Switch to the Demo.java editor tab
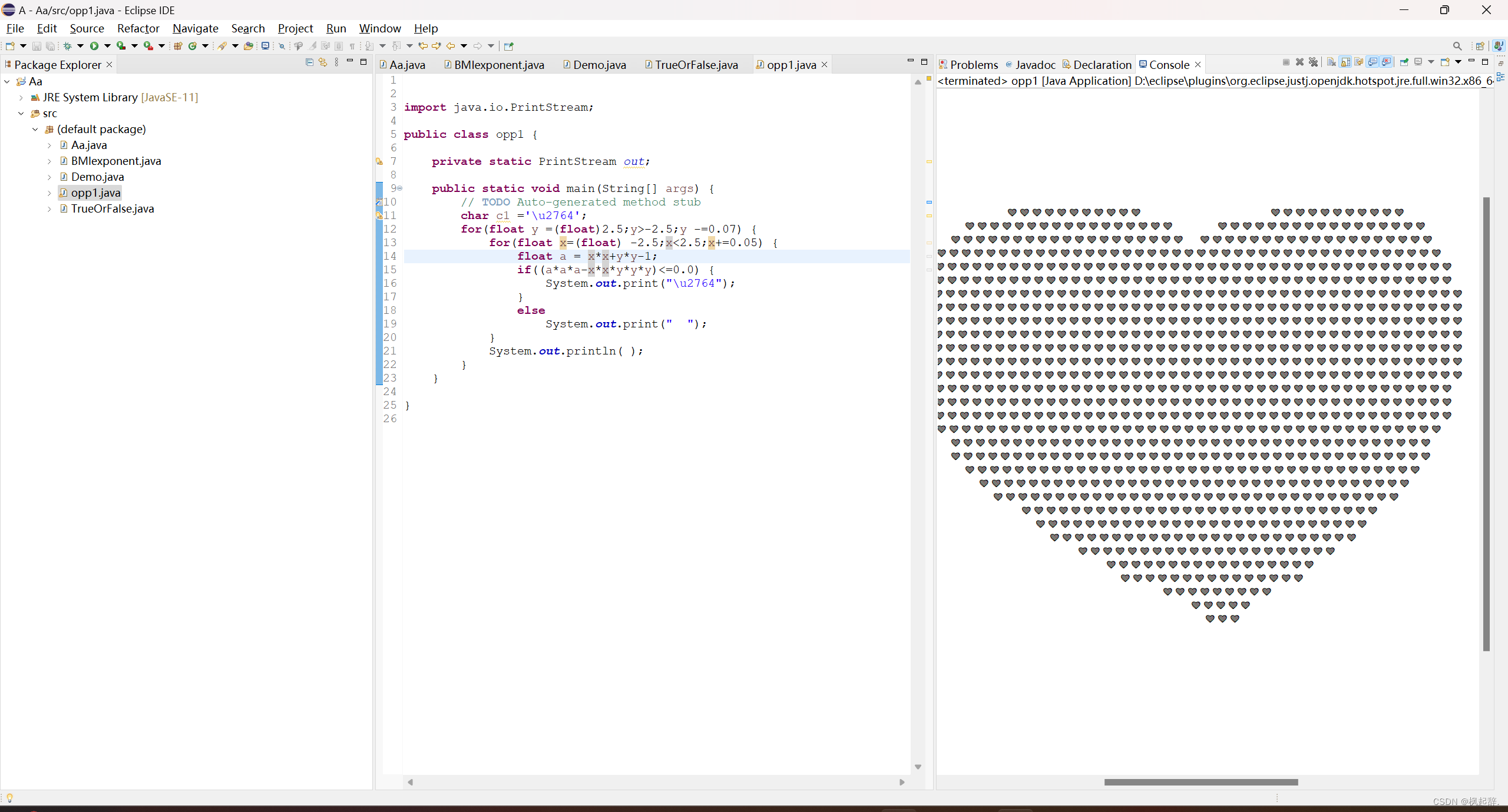 click(598, 65)
